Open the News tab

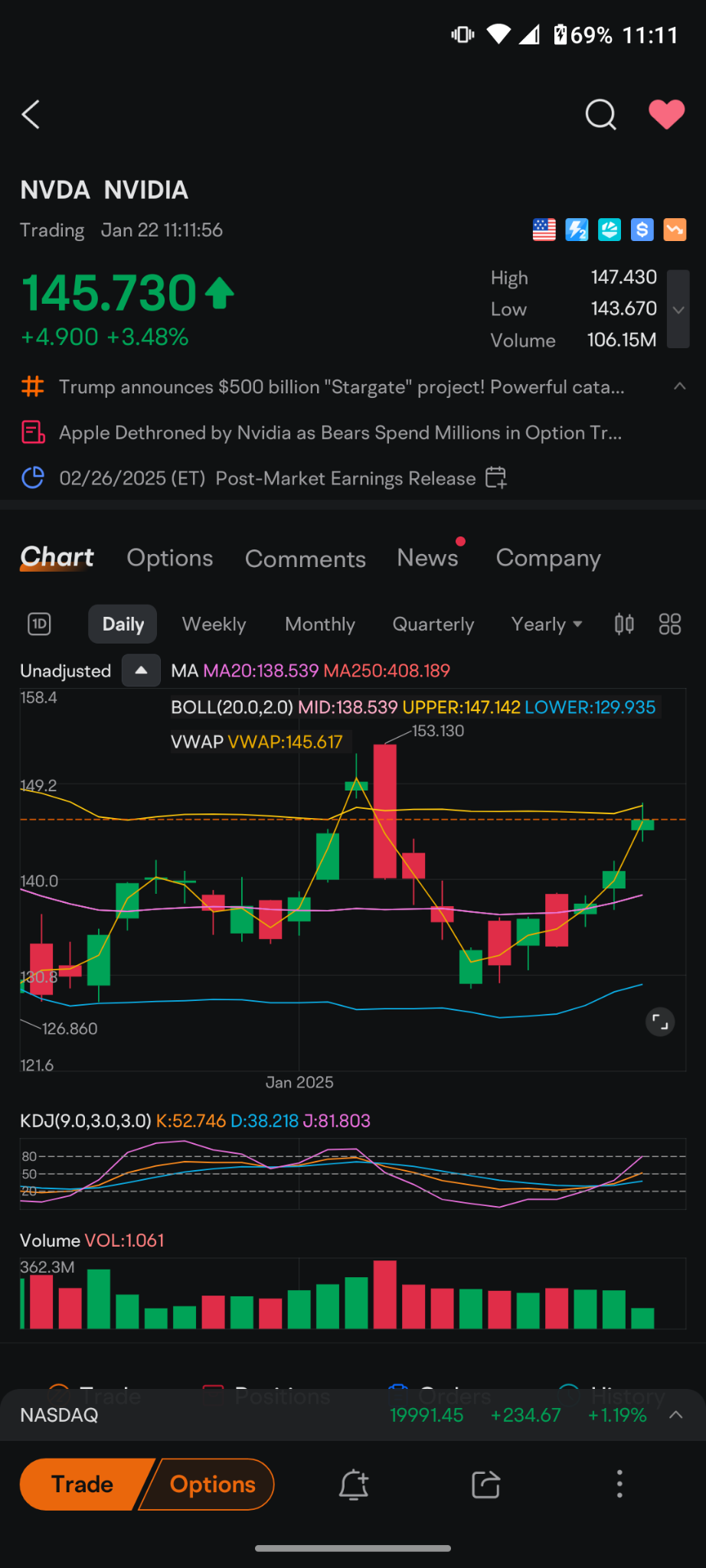[427, 558]
